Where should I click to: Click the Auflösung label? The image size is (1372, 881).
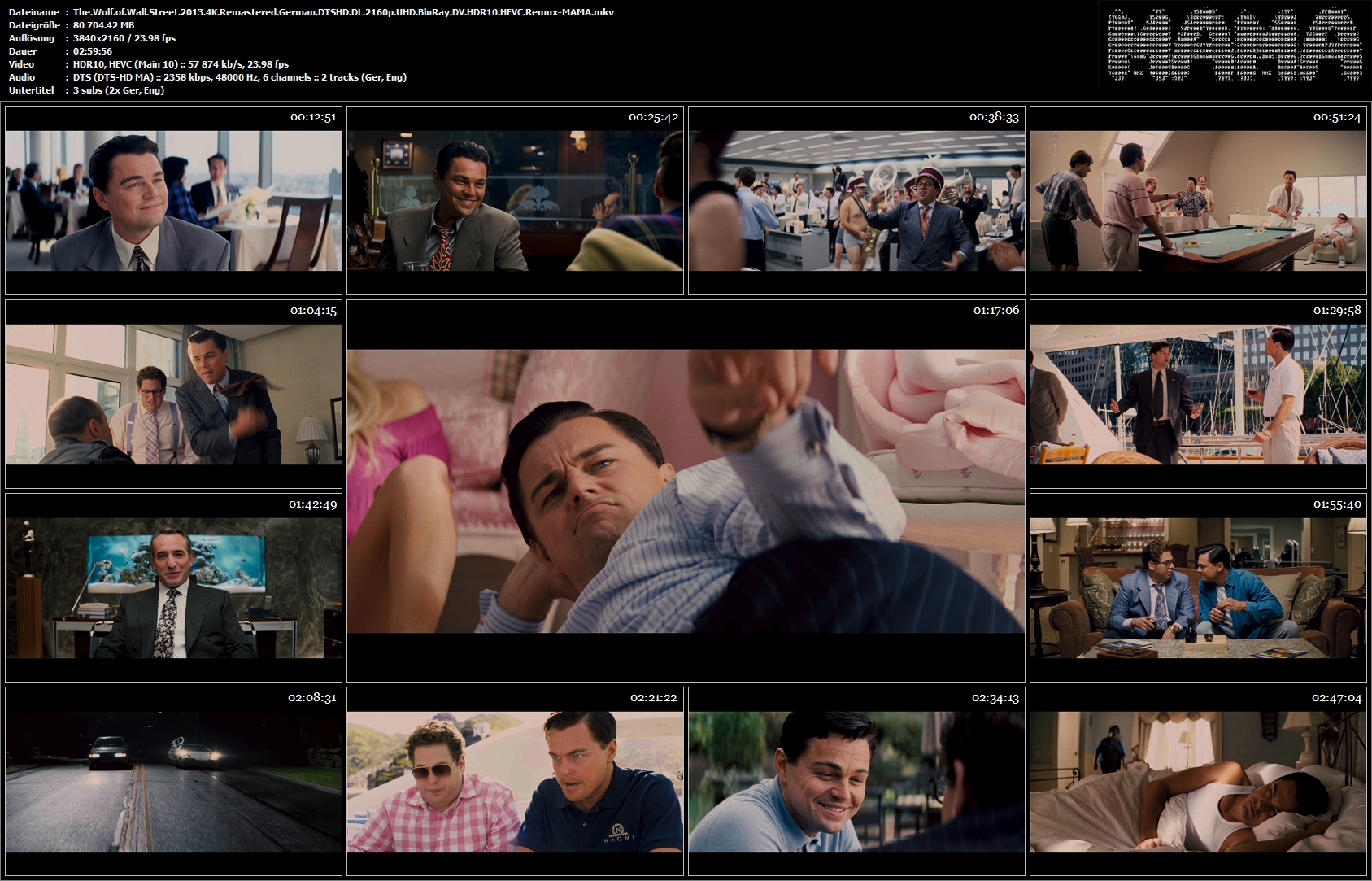pos(32,38)
